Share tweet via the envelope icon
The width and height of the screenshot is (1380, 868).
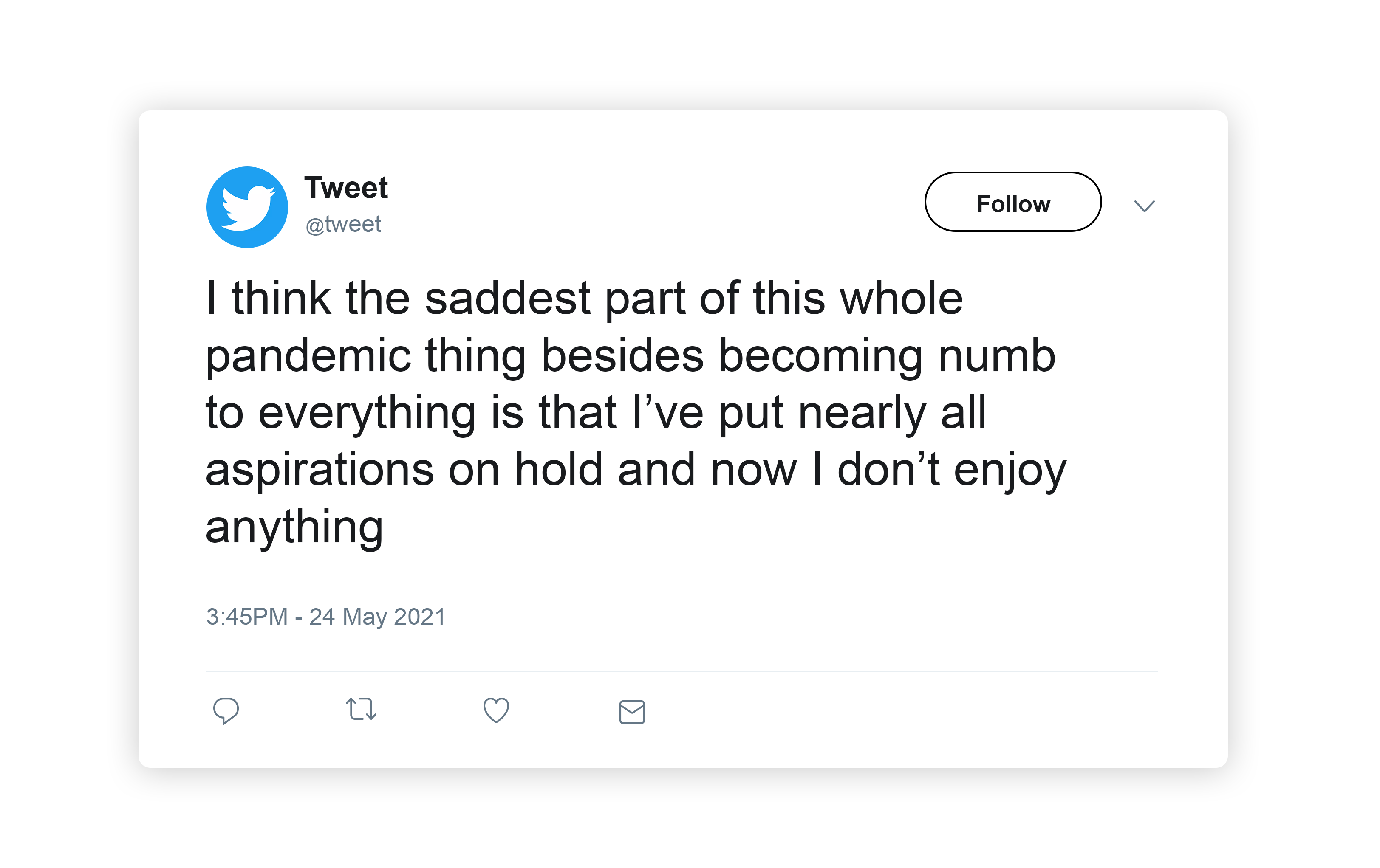click(632, 712)
